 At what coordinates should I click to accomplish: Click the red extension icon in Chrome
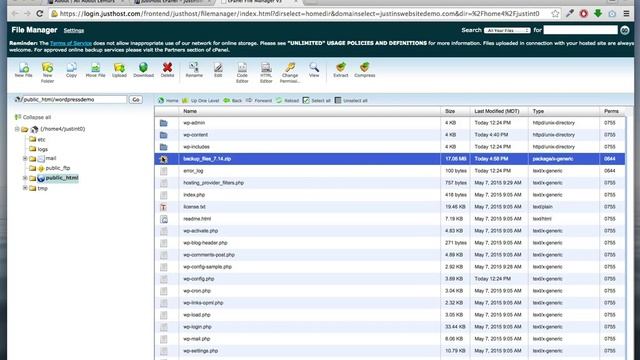click(584, 13)
